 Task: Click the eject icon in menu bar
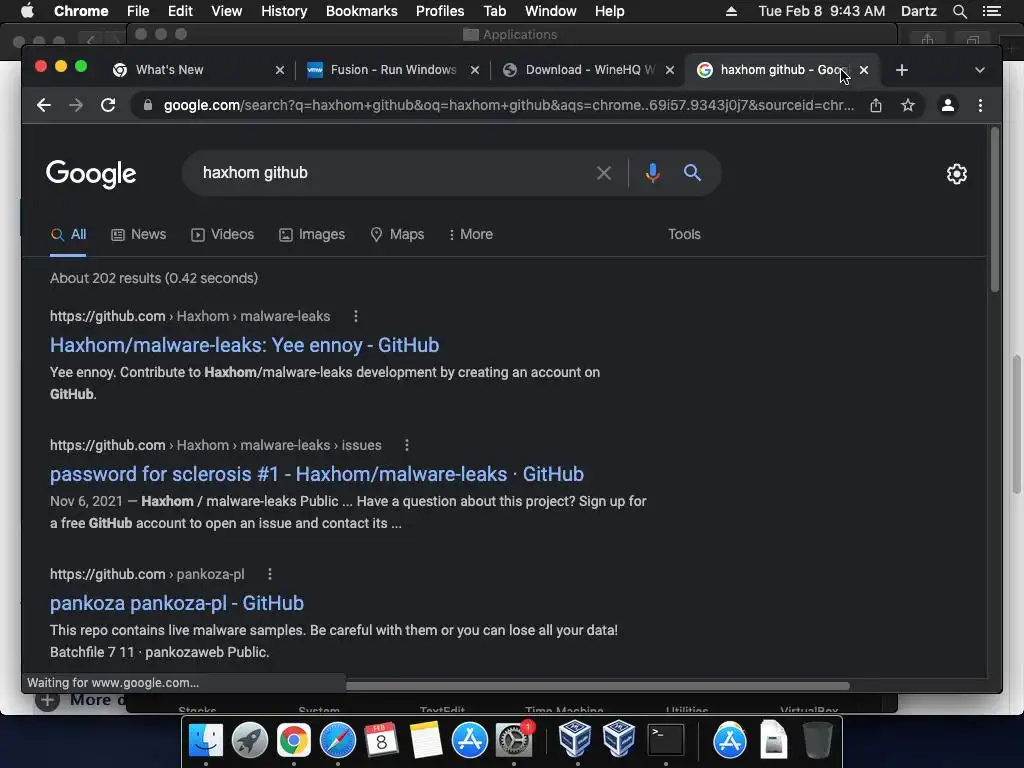point(731,11)
